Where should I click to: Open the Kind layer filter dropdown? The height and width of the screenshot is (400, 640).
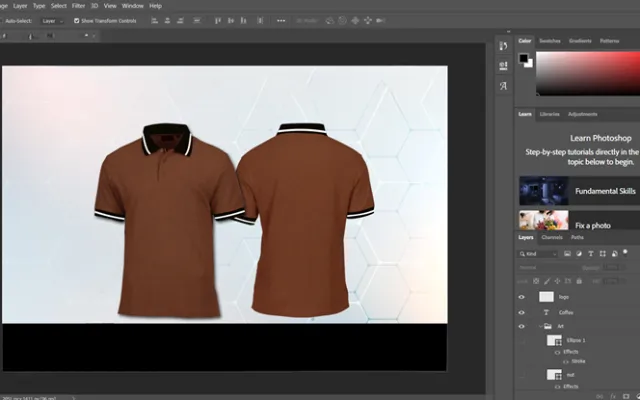click(539, 254)
